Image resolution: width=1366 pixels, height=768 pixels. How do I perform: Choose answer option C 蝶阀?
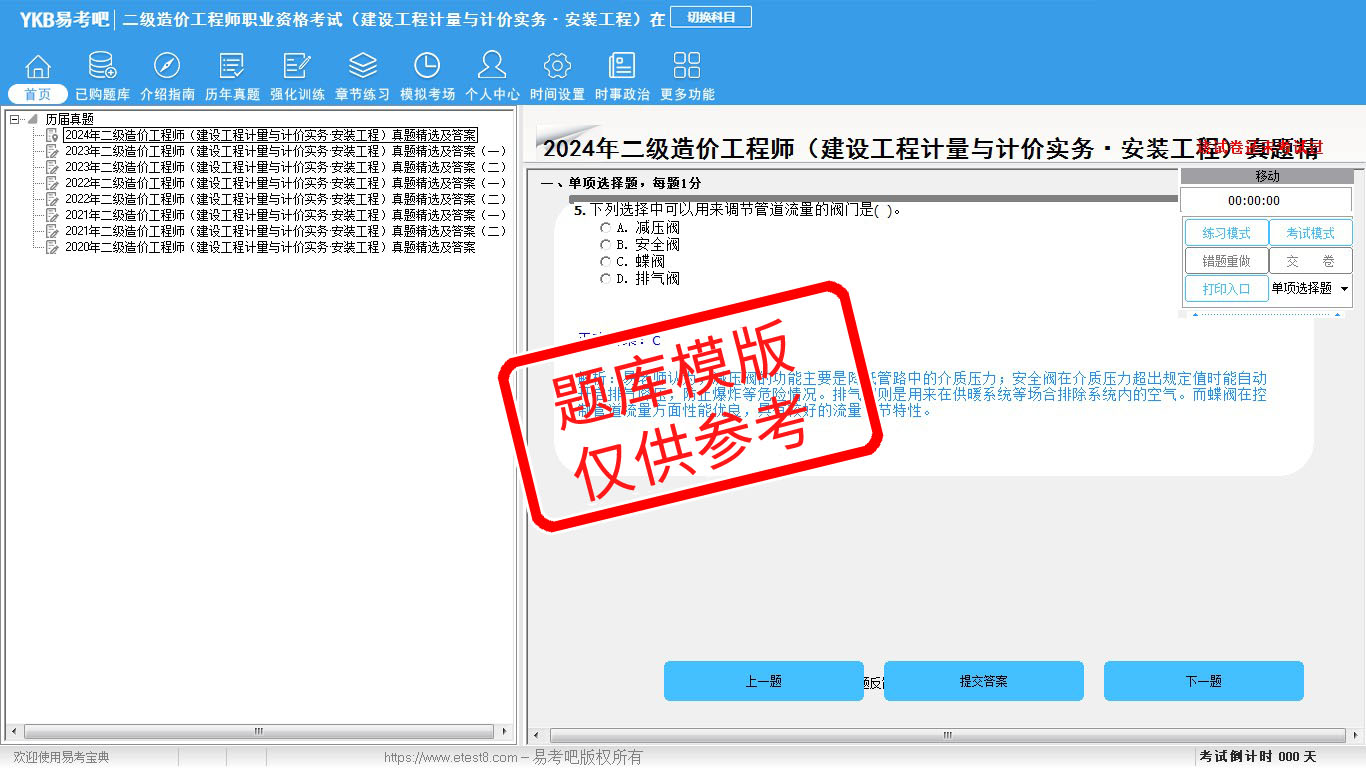tap(606, 262)
